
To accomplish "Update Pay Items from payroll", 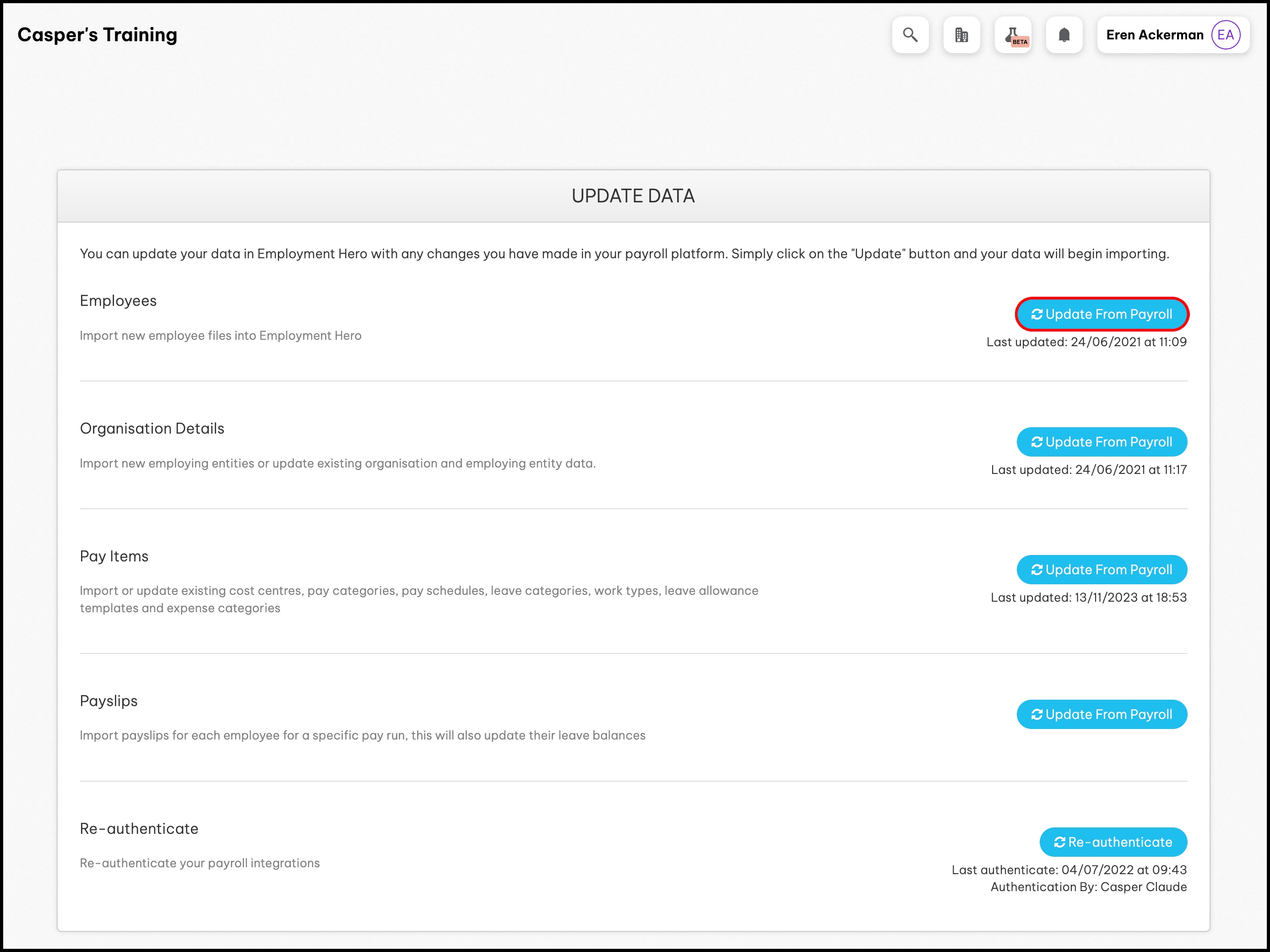I will click(x=1102, y=570).
